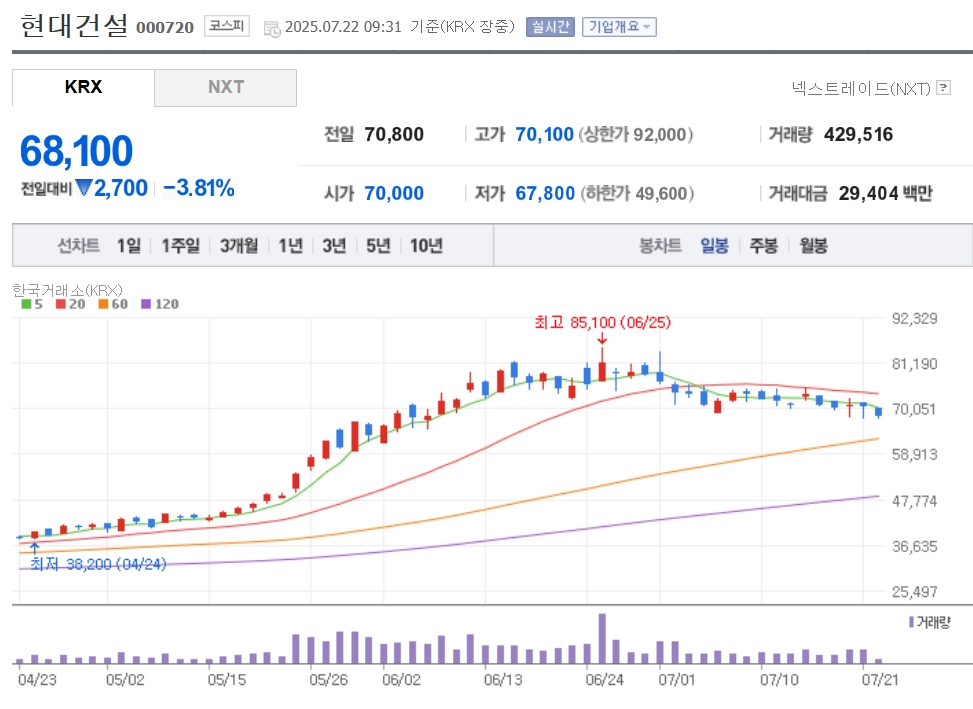Open the NXT help question-mark icon
Viewport: 973px width, 709px height.
[943, 87]
